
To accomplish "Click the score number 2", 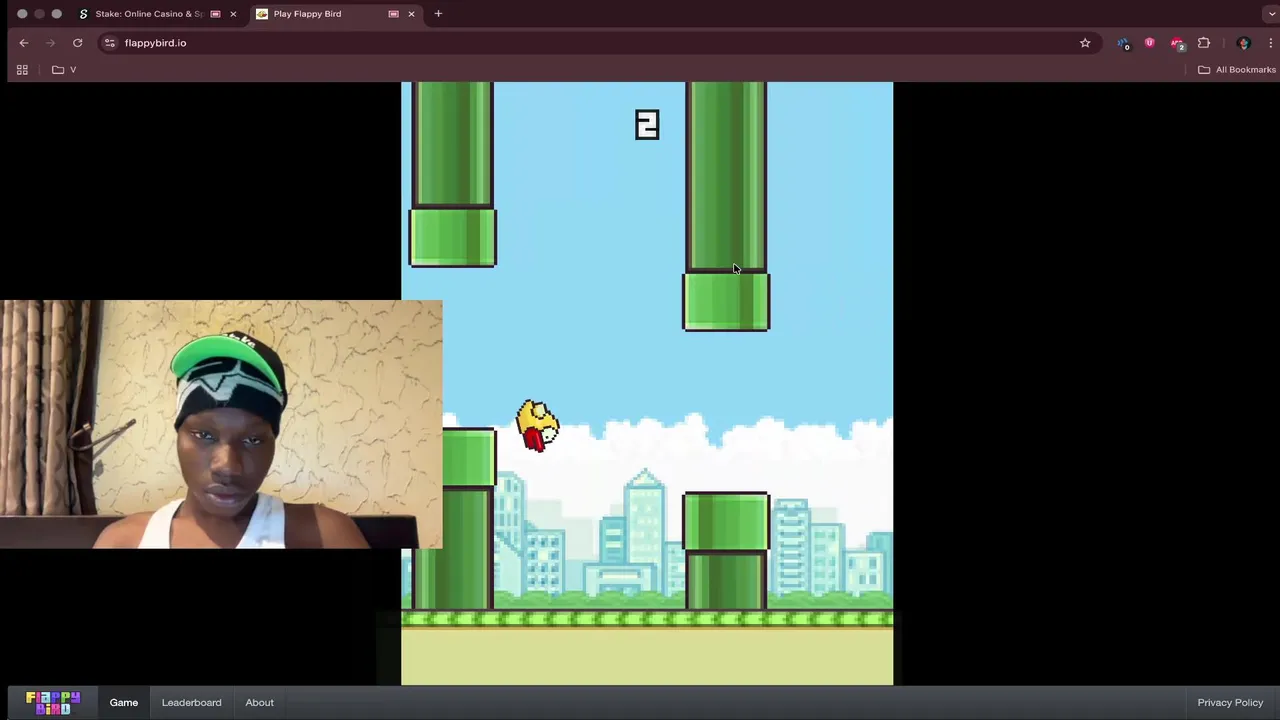I will [x=647, y=125].
